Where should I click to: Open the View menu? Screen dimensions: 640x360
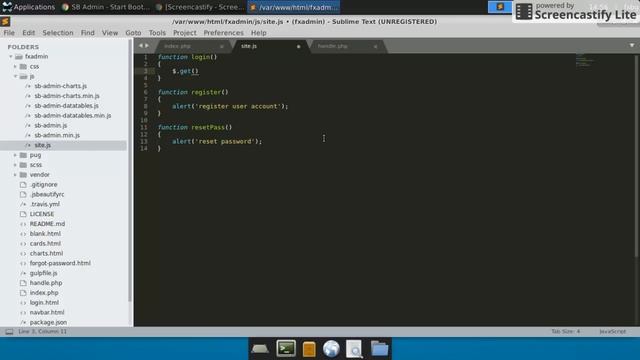pos(110,33)
